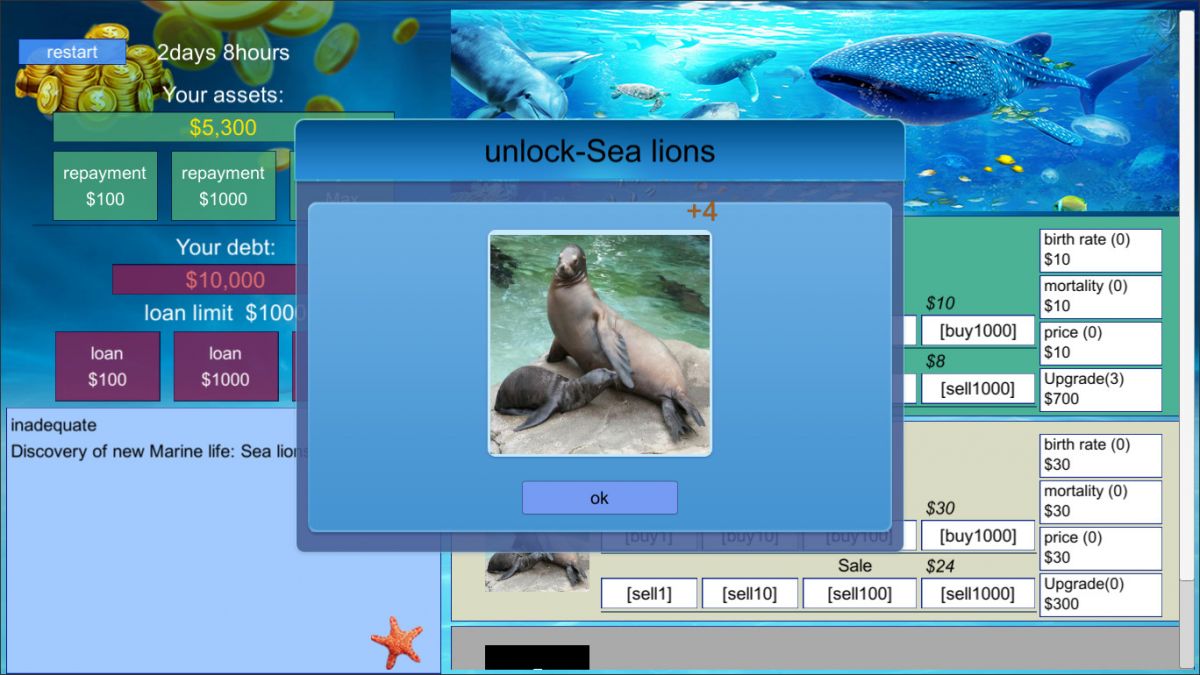The width and height of the screenshot is (1200, 675).
Task: Upgrade mortality (0) costing $10
Action: 1101,296
